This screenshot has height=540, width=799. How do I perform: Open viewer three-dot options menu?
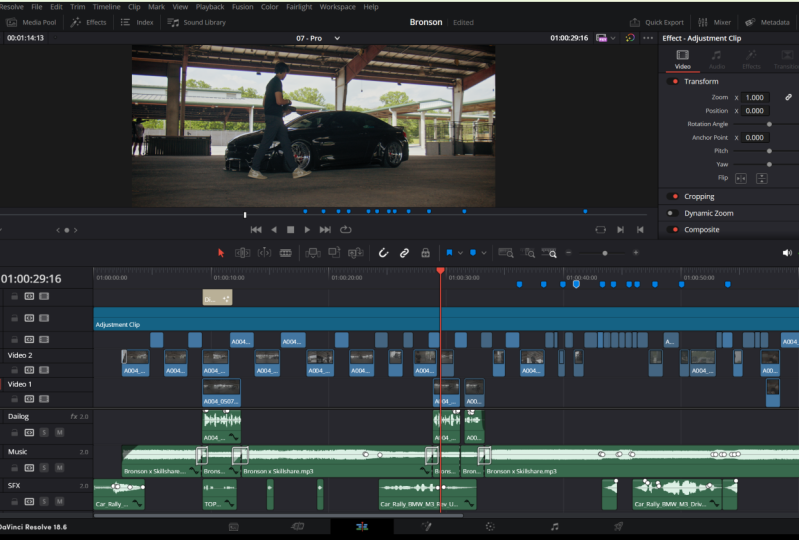[648, 38]
